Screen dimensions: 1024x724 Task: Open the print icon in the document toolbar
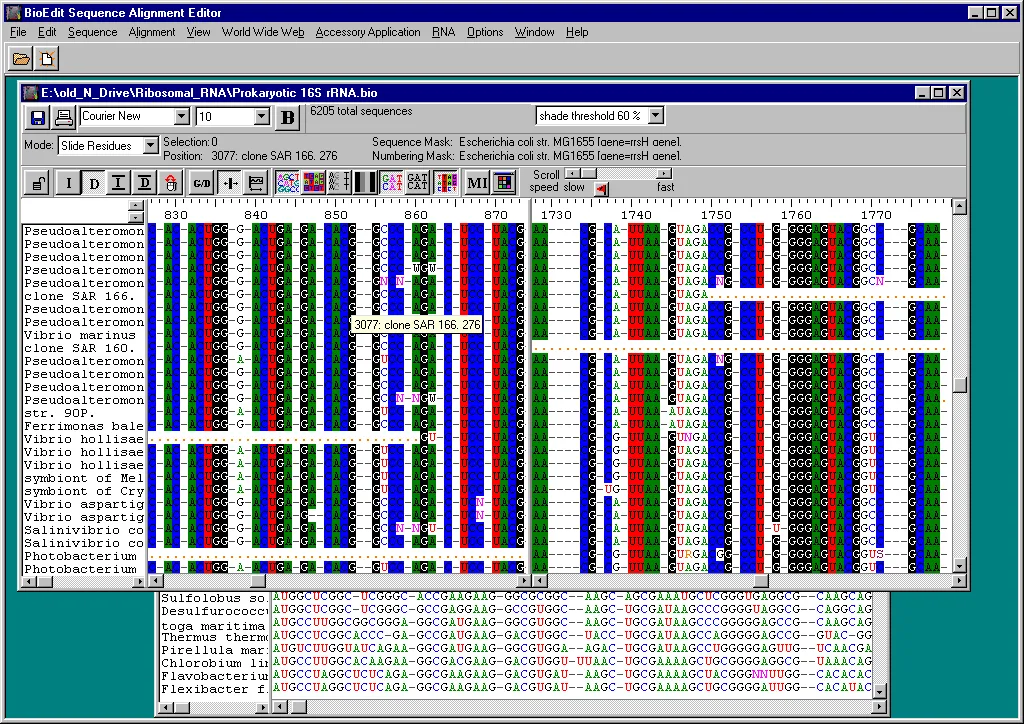coord(61,118)
